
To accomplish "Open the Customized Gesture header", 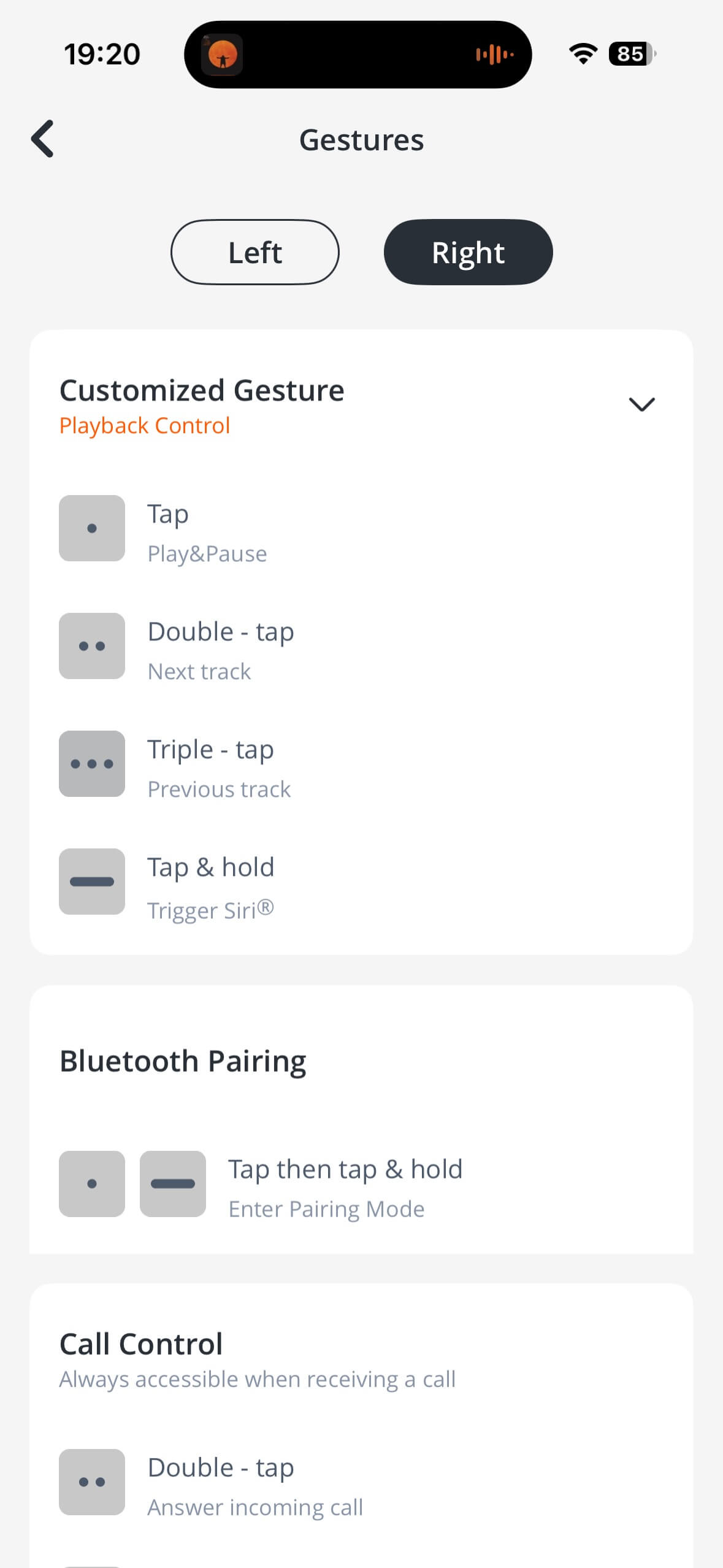I will click(x=202, y=391).
